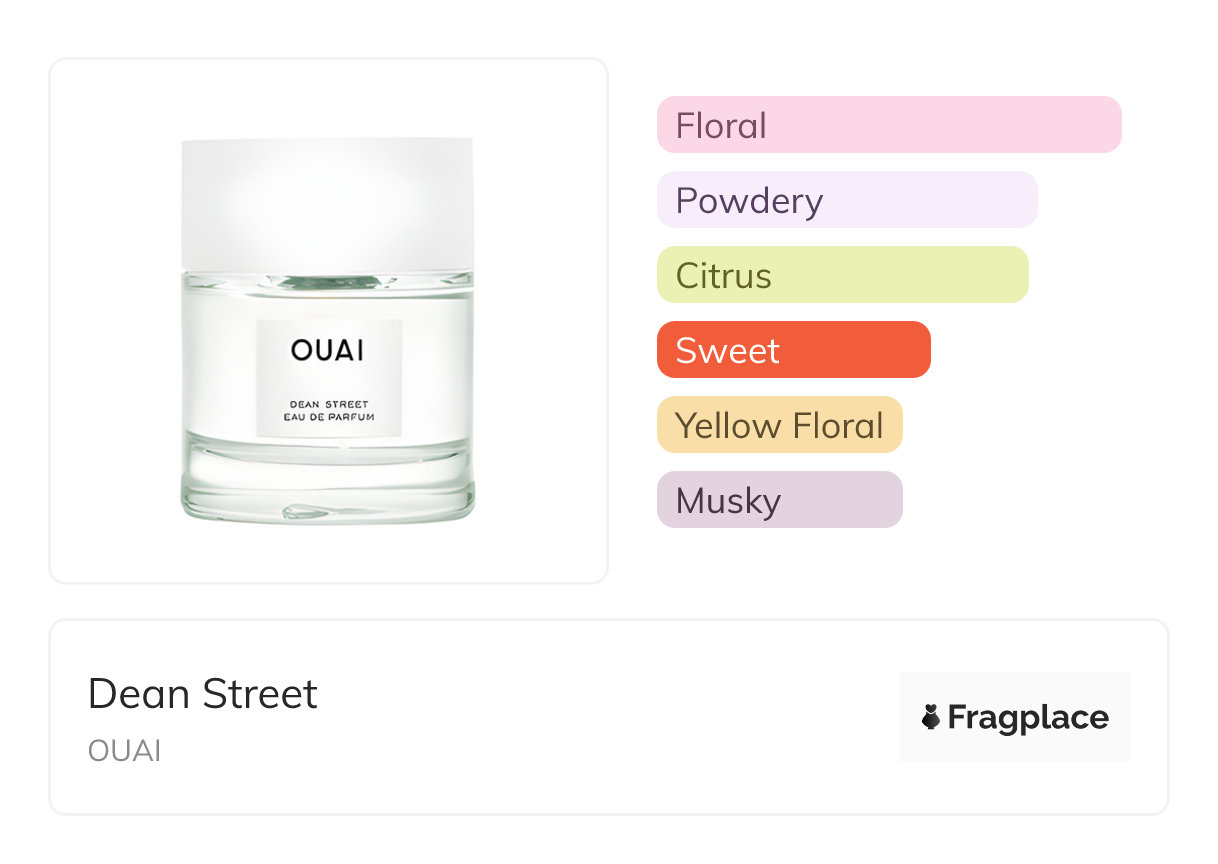
Task: Click the Dean Street text on the bottle label
Action: [x=328, y=404]
